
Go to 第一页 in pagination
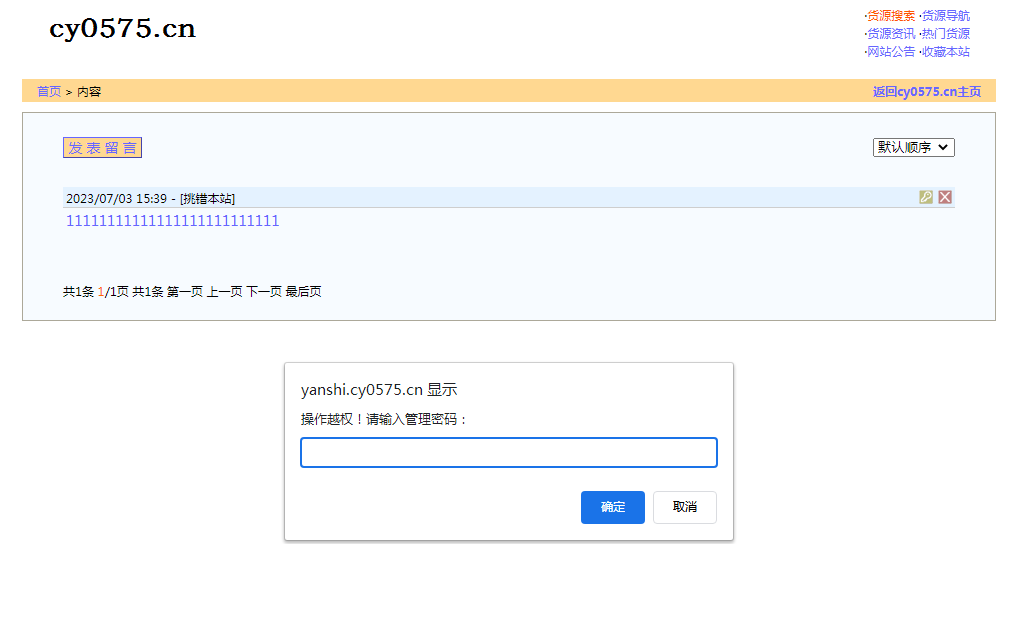point(185,292)
